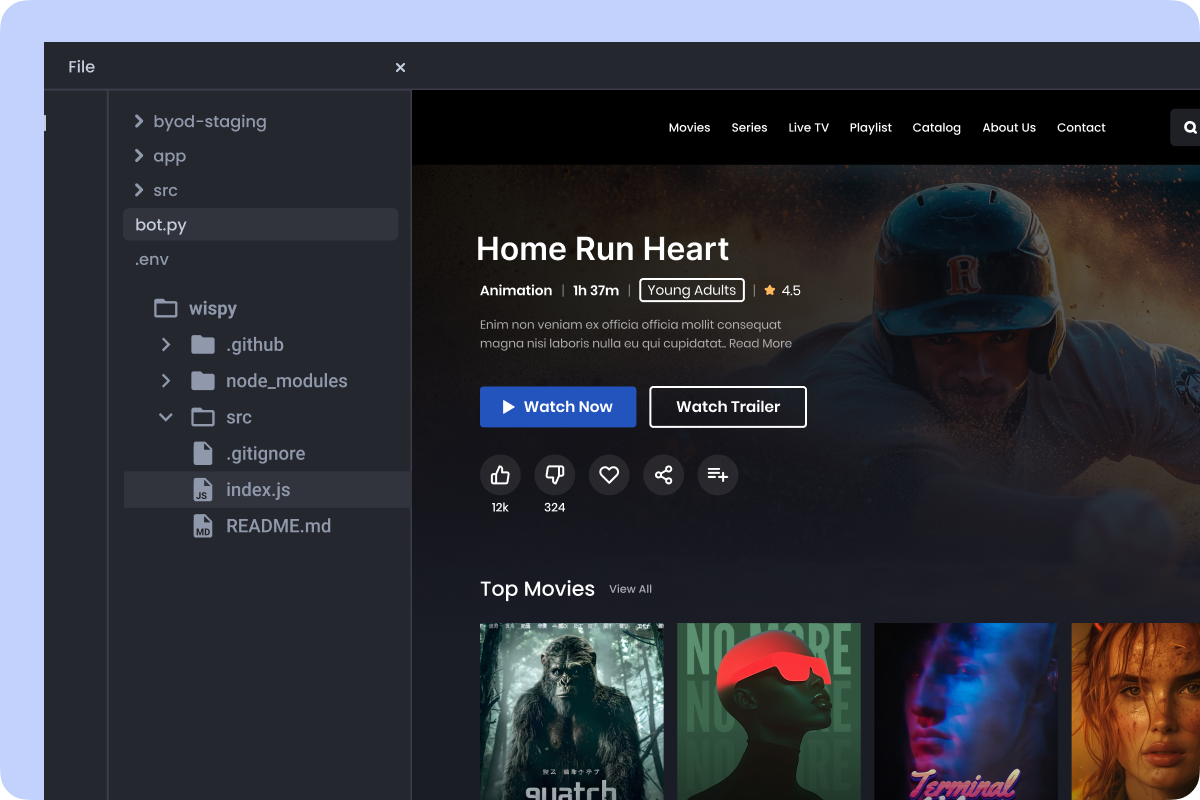This screenshot has width=1200, height=800.
Task: Click the thumbs-up like icon
Action: tap(500, 475)
